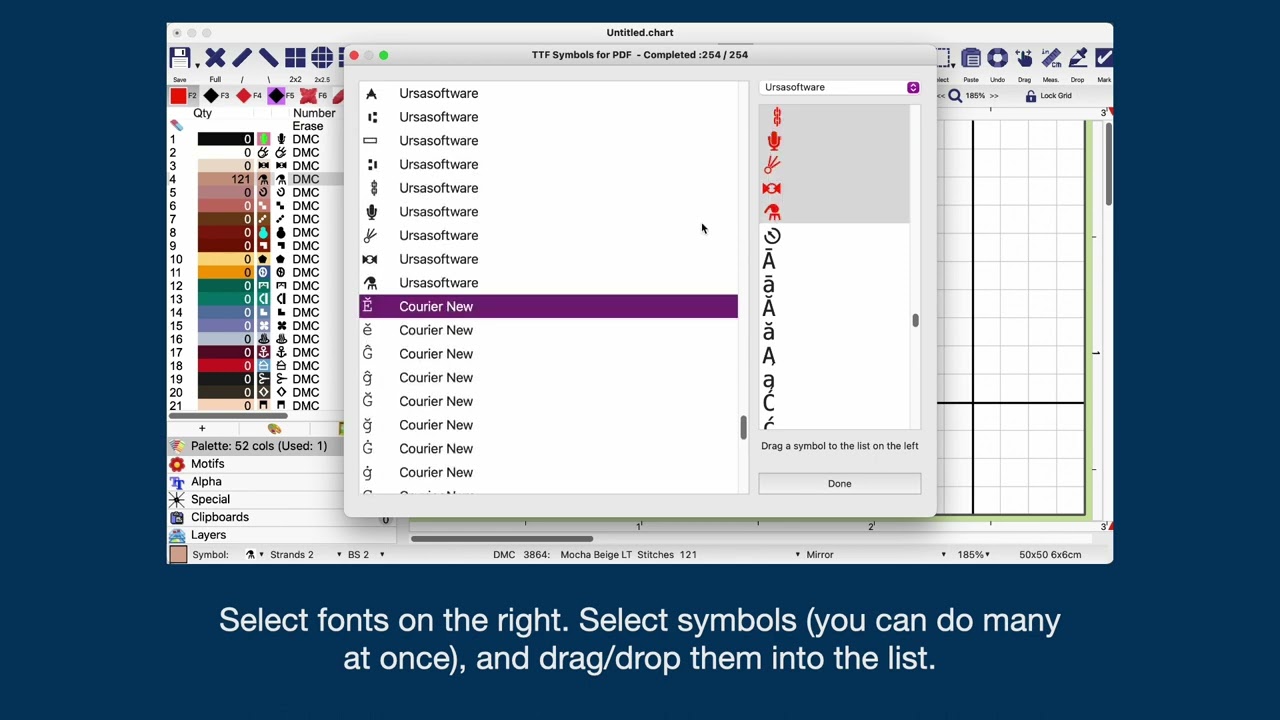Select the Ġ Courier New row

(548, 449)
